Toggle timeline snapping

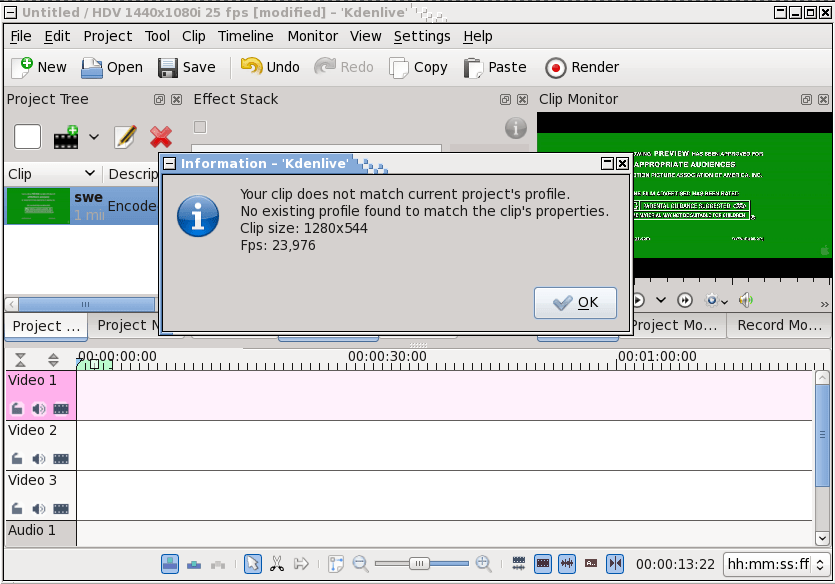[x=615, y=563]
